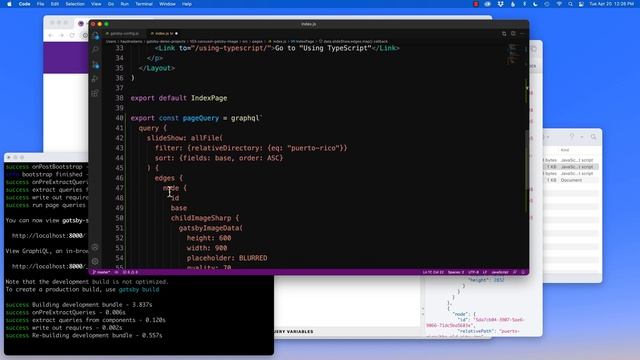Click reload button in the browser window
This screenshot has width=640, height=360.
[x=72, y=36]
